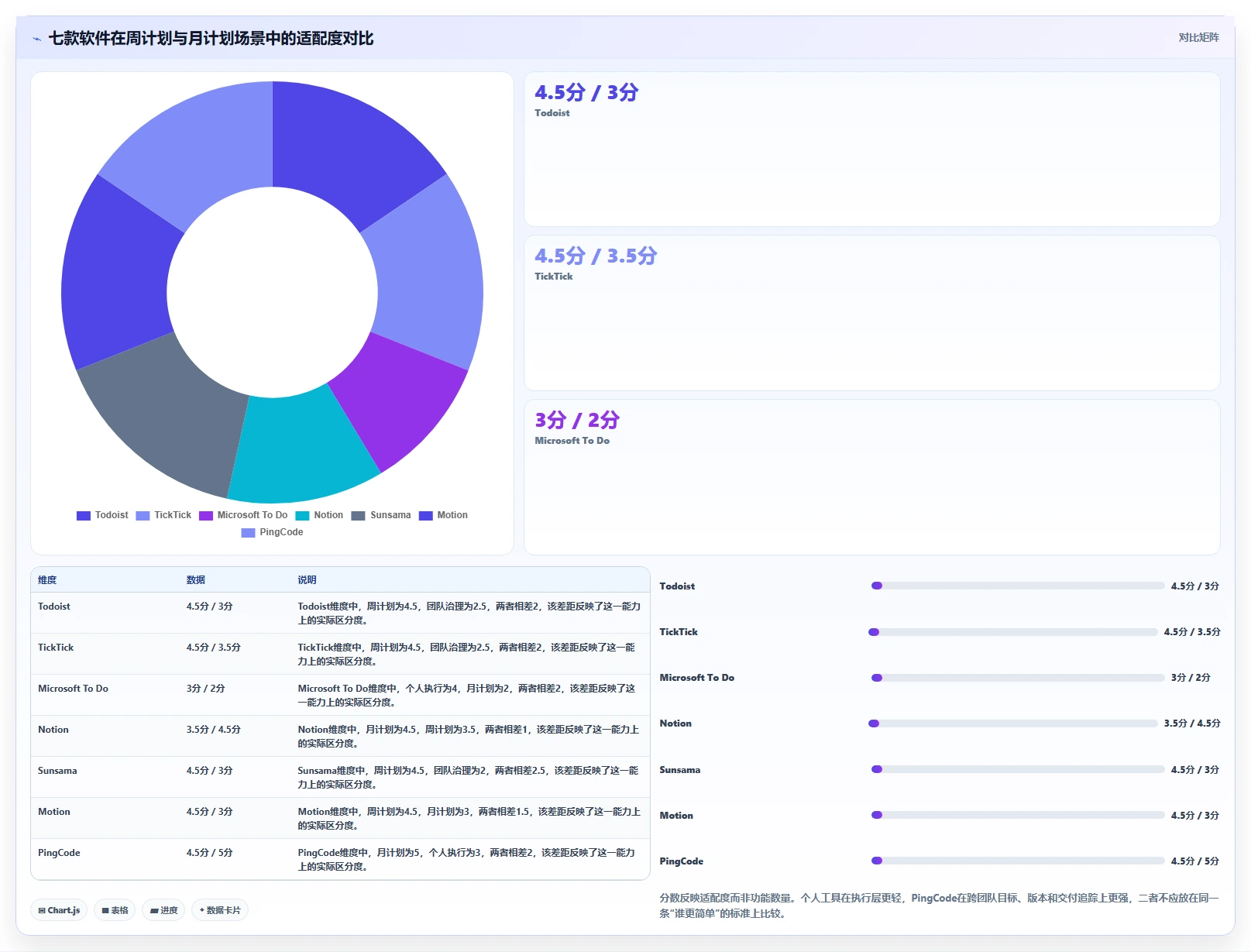Click the 维度 column header
The width and height of the screenshot is (1251, 952).
point(47,580)
